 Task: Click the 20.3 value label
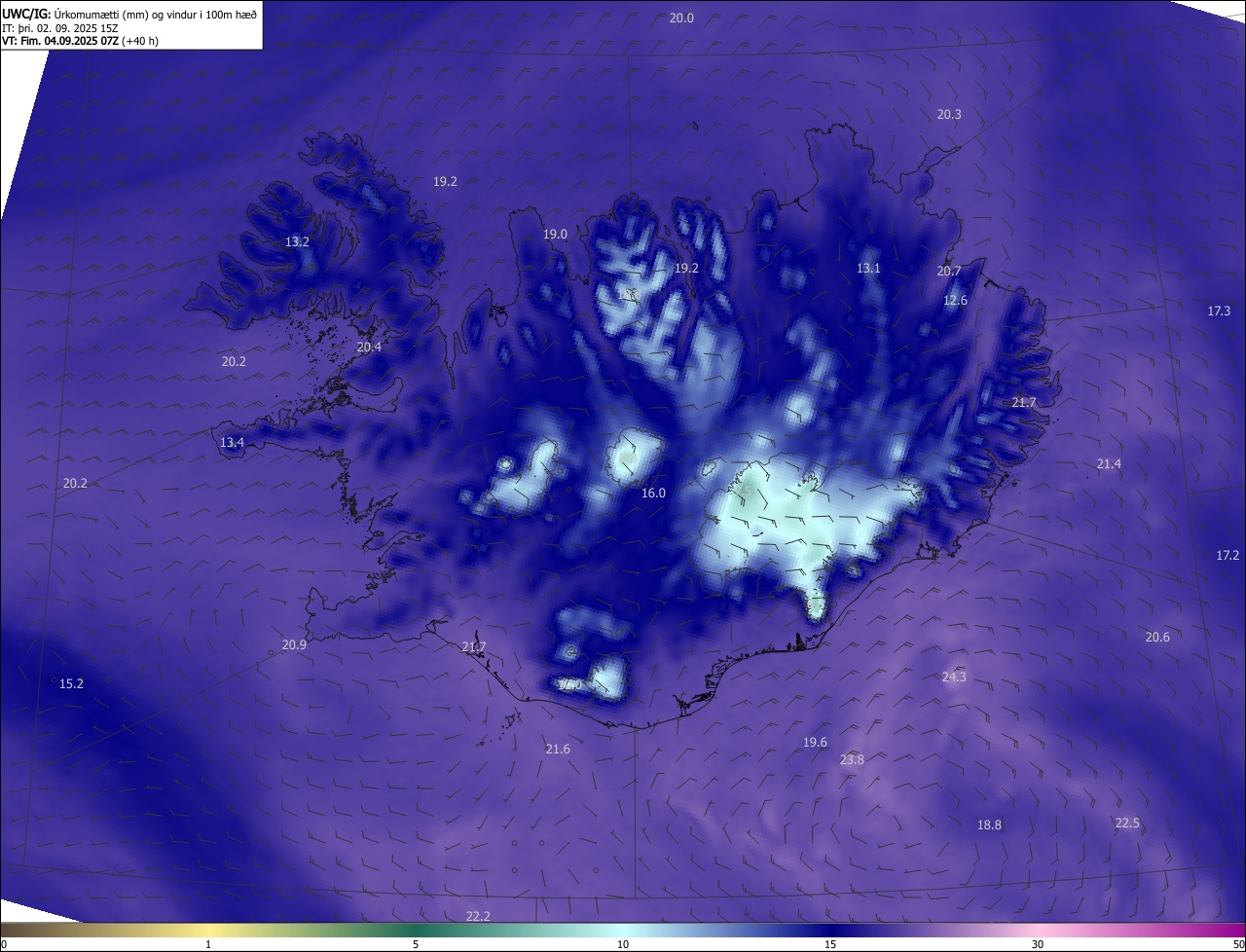pyautogui.click(x=949, y=115)
